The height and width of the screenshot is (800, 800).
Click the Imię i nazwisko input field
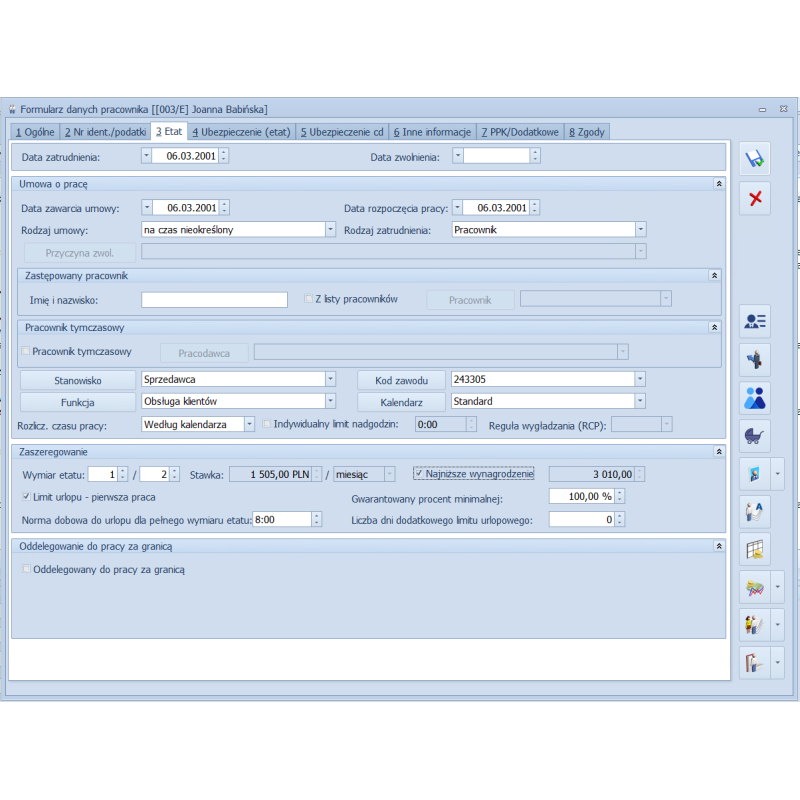click(214, 300)
